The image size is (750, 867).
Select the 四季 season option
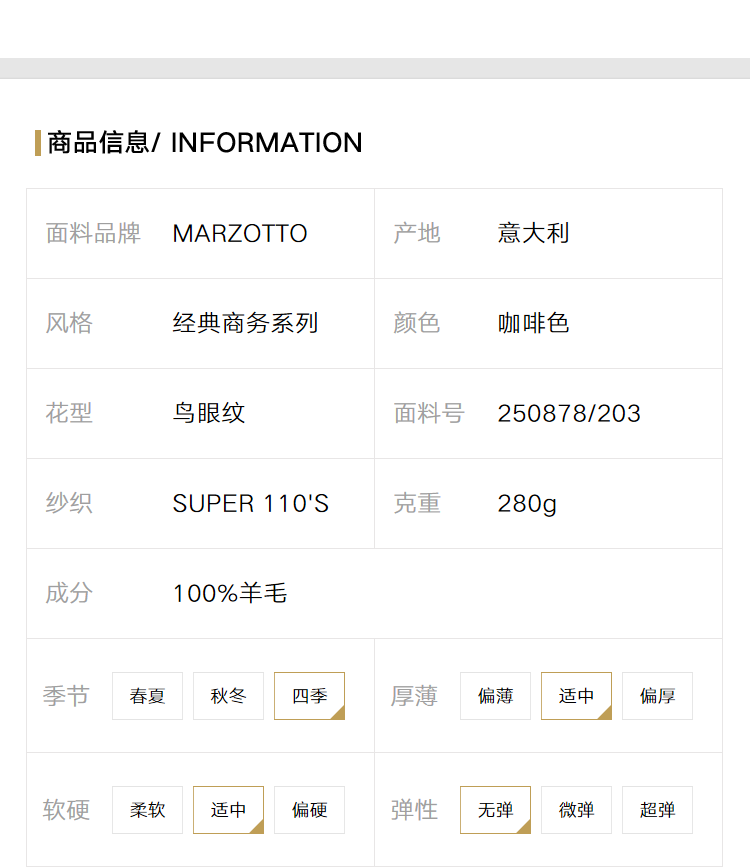[309, 696]
